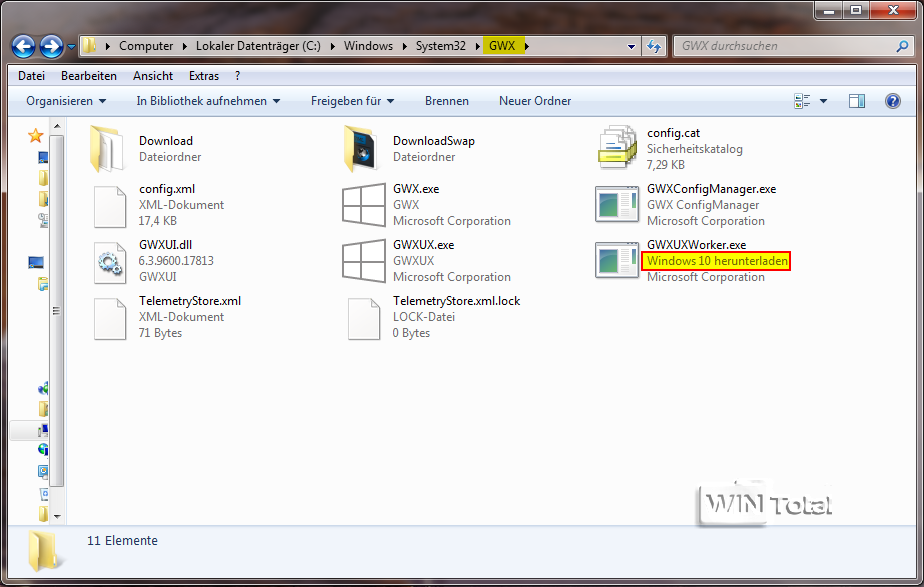This screenshot has height=587, width=924.
Task: Click the GWX breadcrumb segment
Action: [x=503, y=46]
